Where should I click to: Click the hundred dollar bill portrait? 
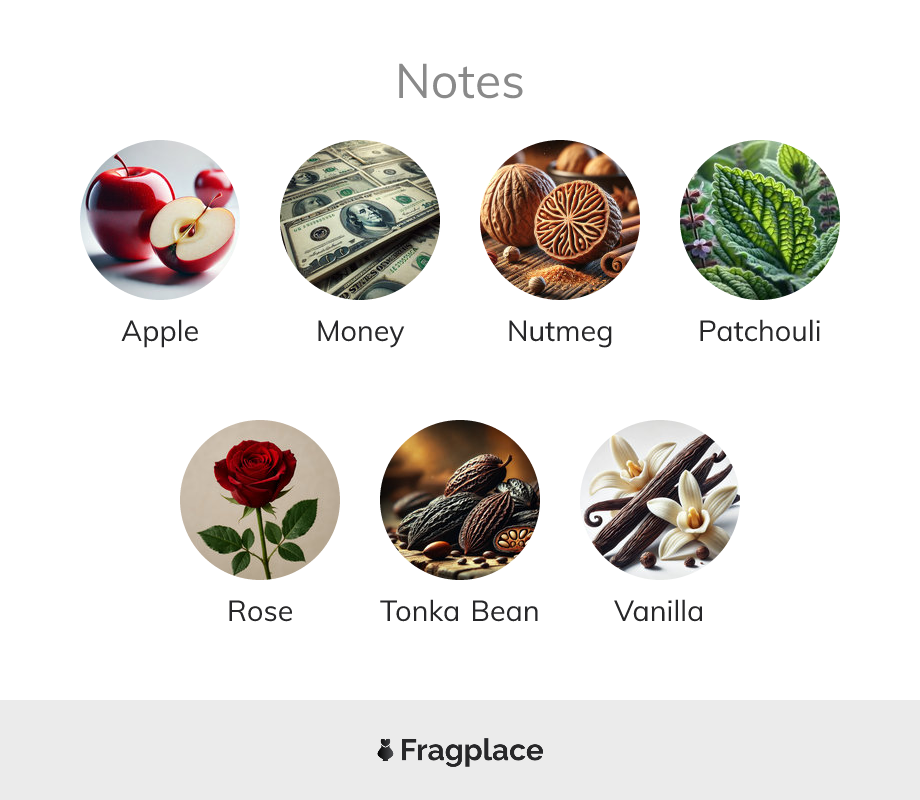[365, 222]
